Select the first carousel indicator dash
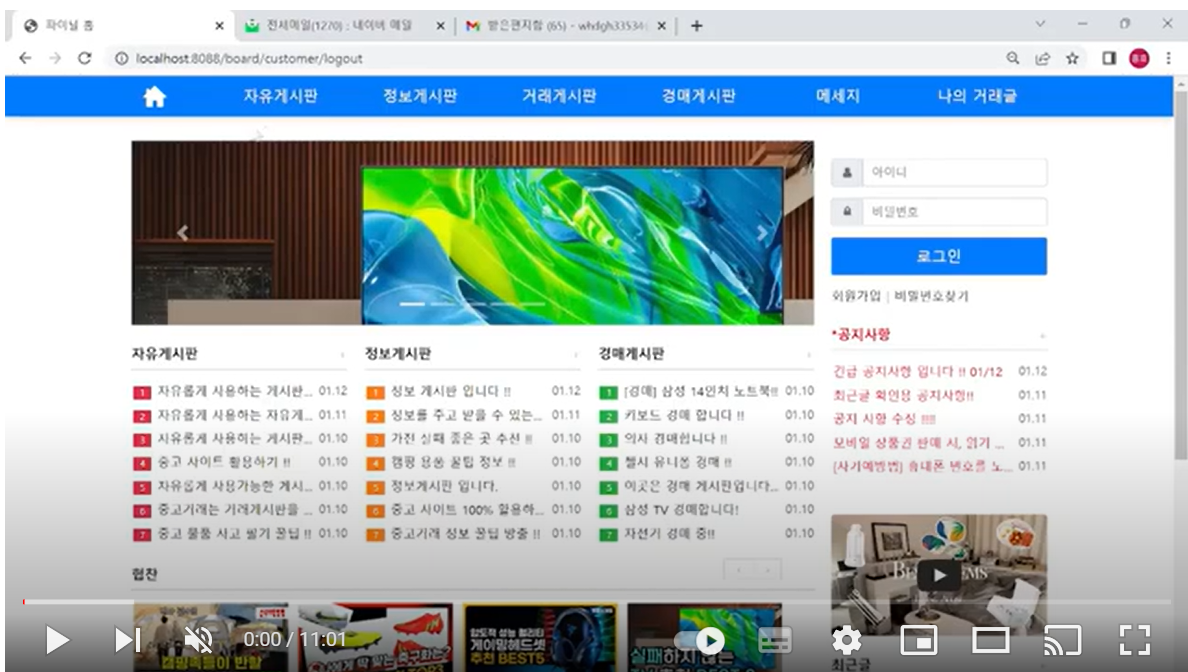 [412, 304]
